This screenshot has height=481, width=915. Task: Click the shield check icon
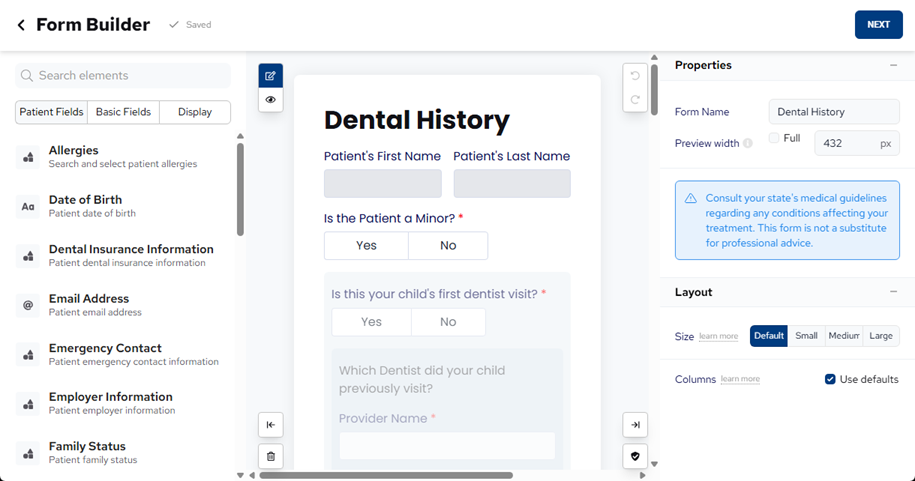click(x=635, y=456)
